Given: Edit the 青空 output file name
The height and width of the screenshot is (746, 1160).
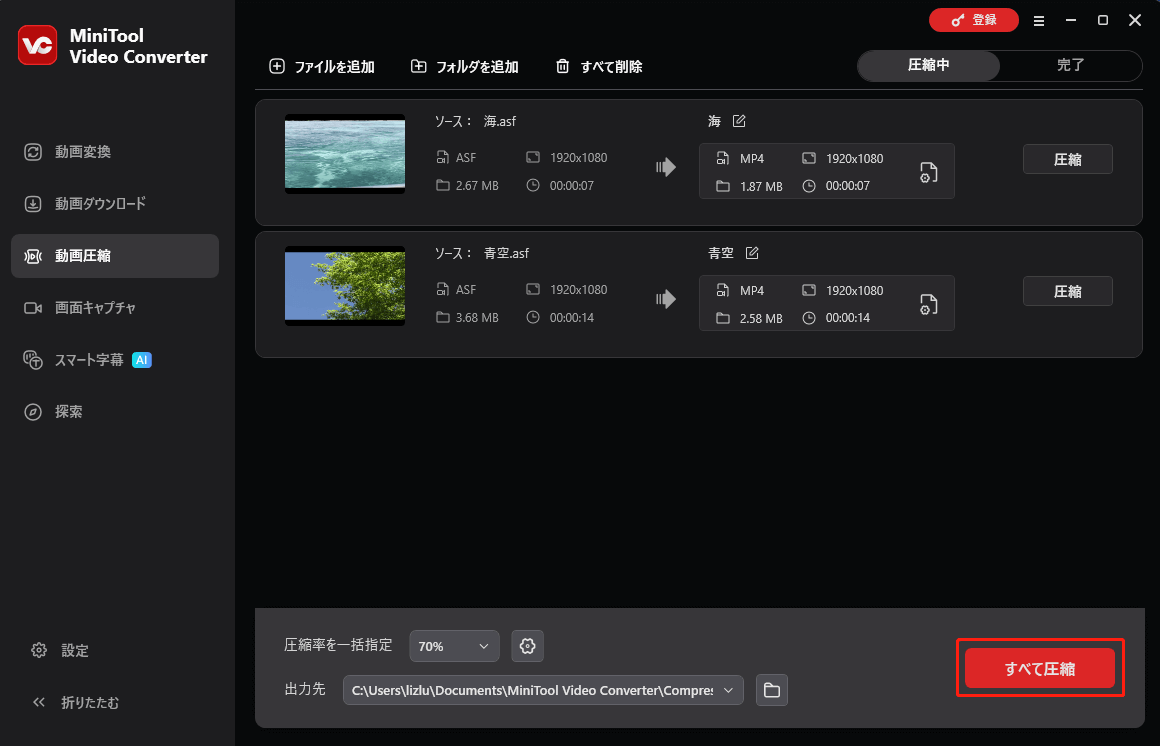Looking at the screenshot, I should (x=751, y=252).
